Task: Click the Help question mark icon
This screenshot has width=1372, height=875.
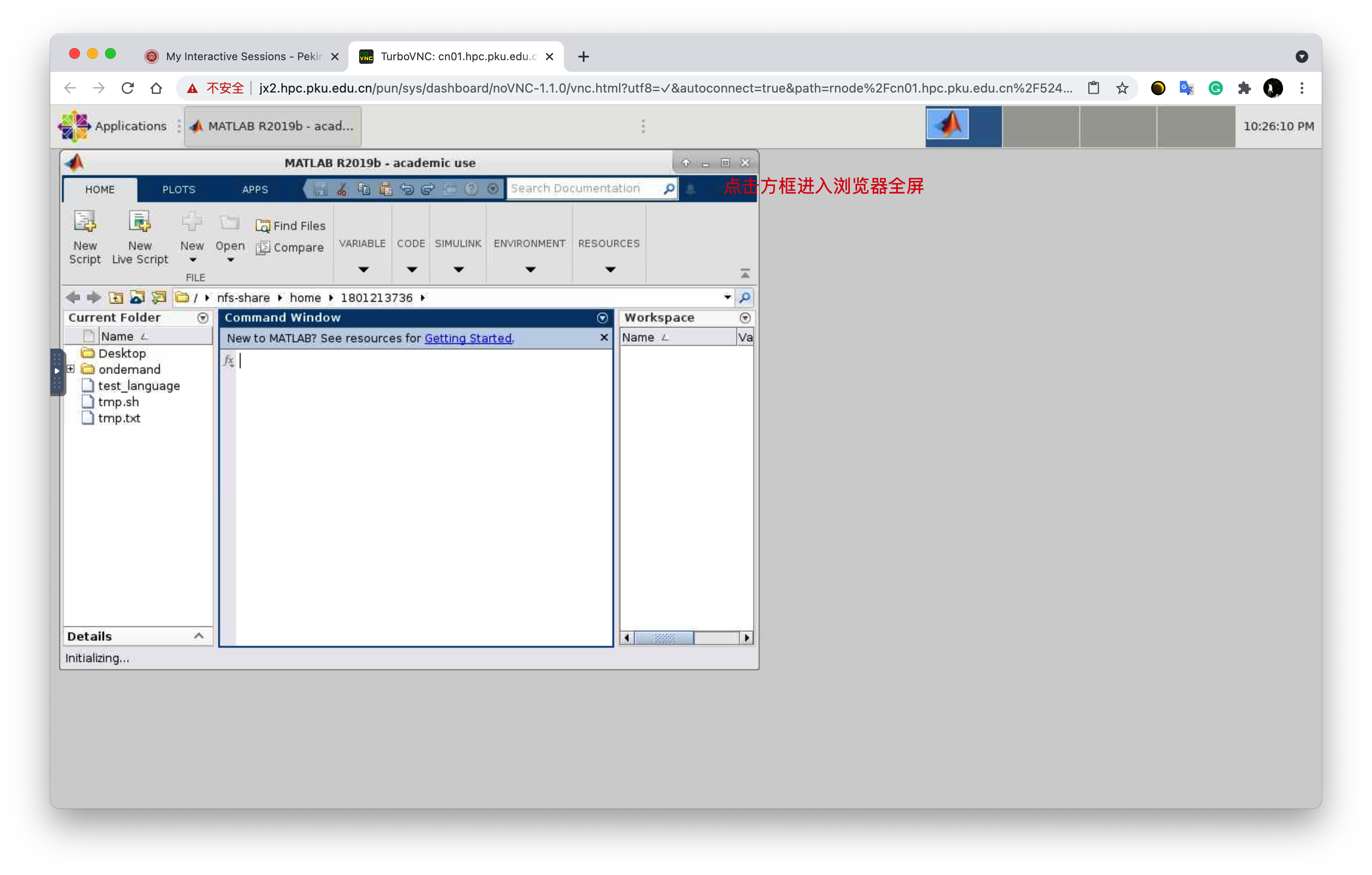Action: pyautogui.click(x=471, y=189)
